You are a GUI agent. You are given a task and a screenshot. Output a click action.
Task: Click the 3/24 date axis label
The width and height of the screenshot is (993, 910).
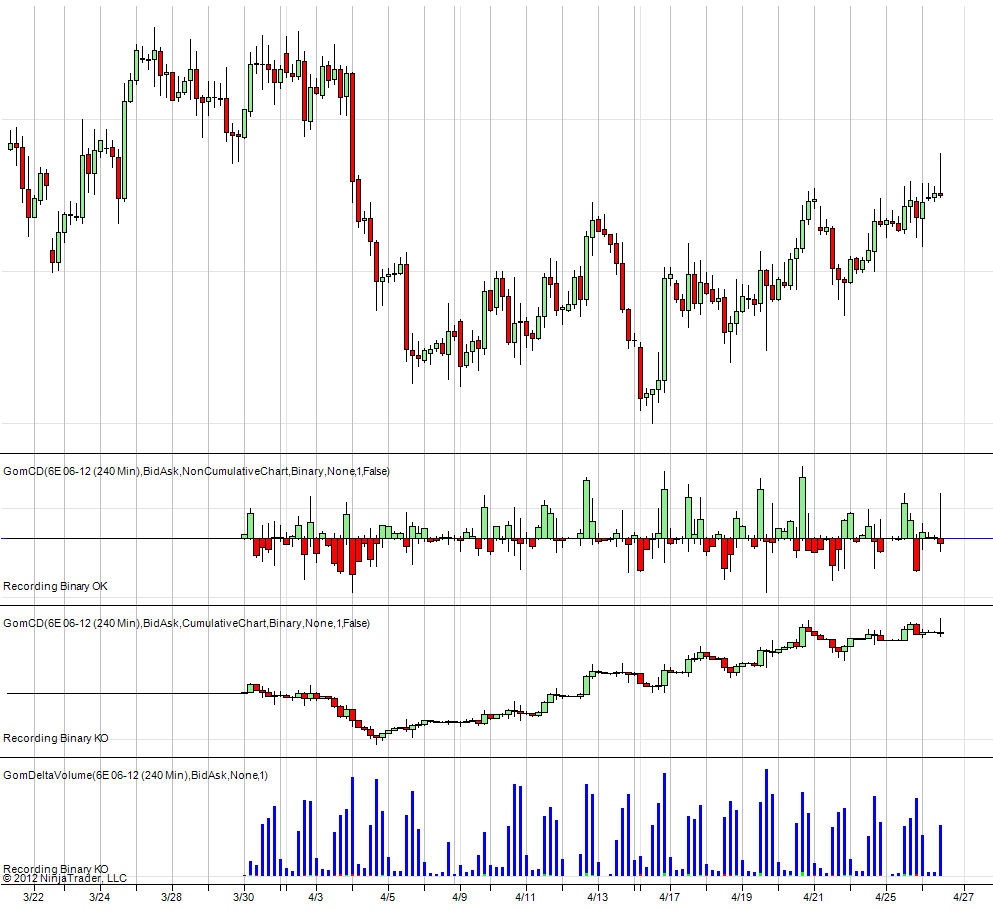coord(99,897)
